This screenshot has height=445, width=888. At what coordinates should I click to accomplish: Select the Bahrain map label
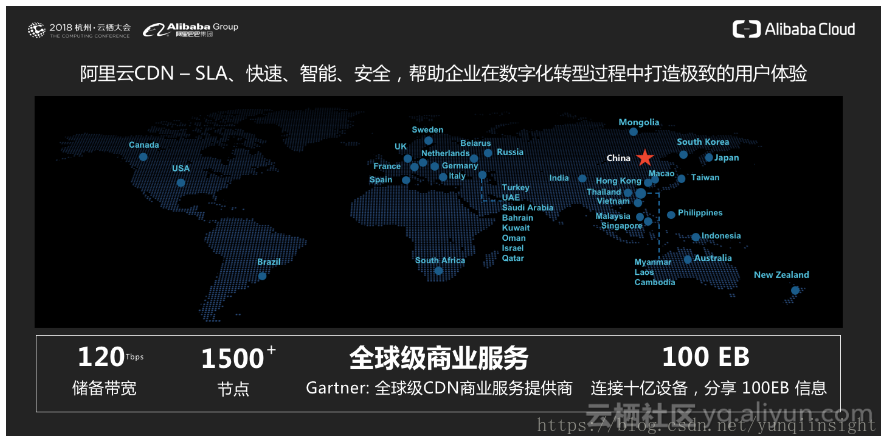518,218
